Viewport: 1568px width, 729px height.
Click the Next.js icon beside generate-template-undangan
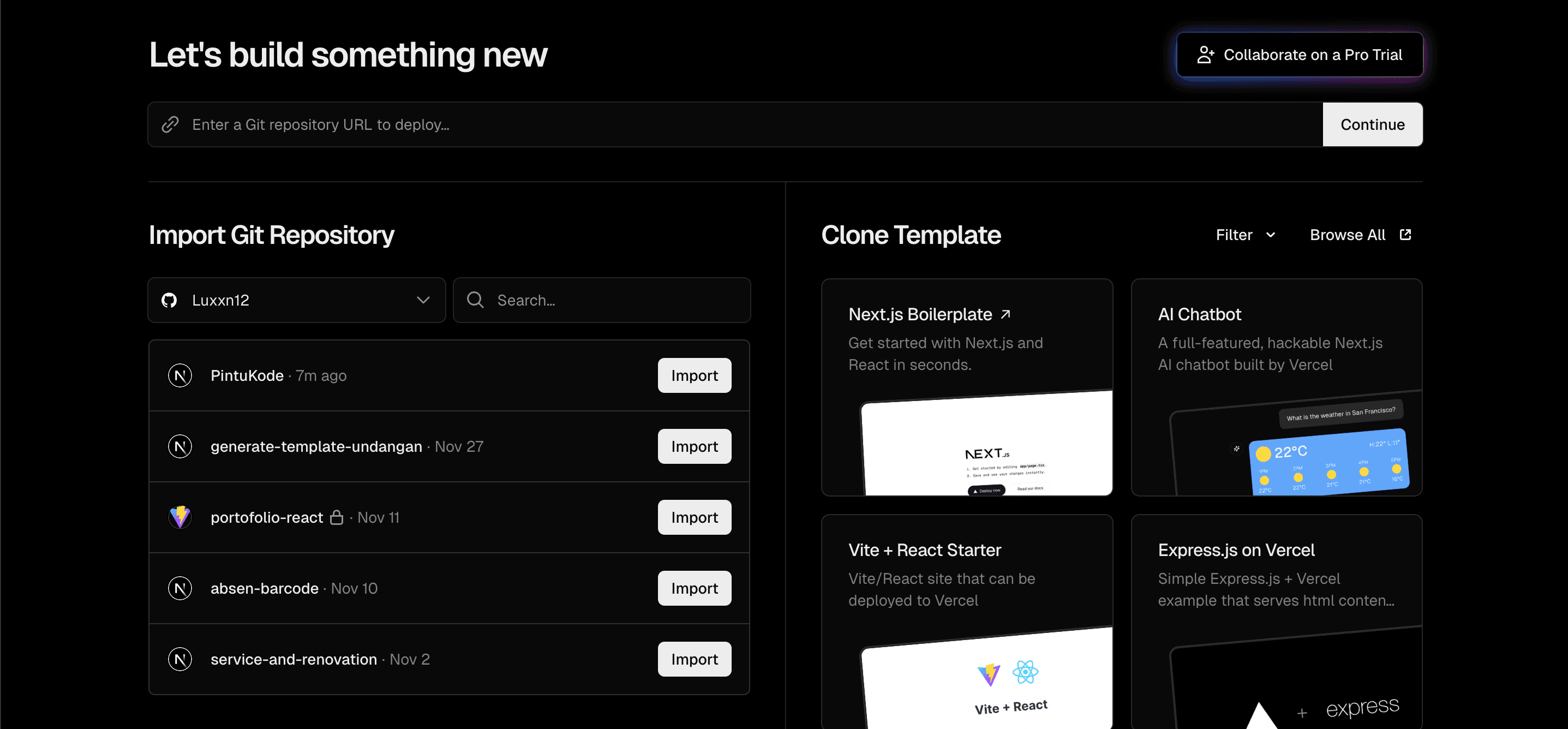pos(179,446)
